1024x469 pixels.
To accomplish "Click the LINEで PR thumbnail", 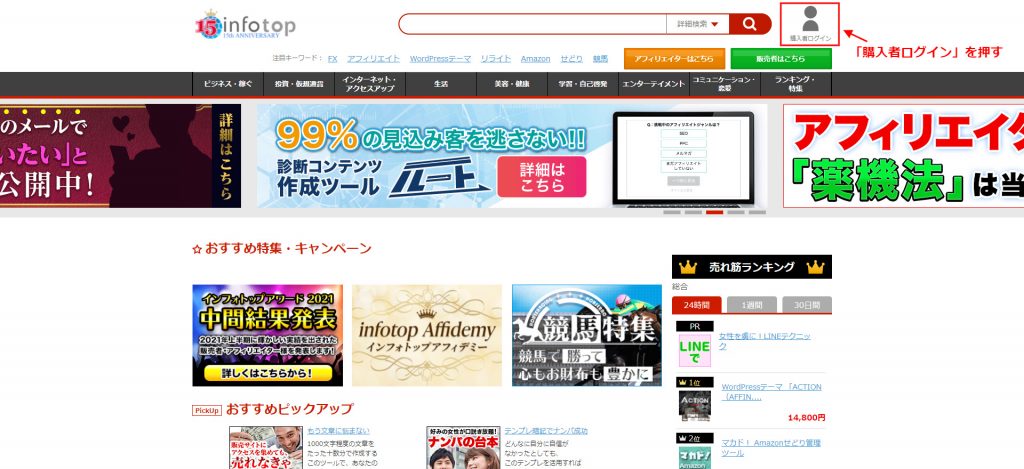I will click(694, 350).
